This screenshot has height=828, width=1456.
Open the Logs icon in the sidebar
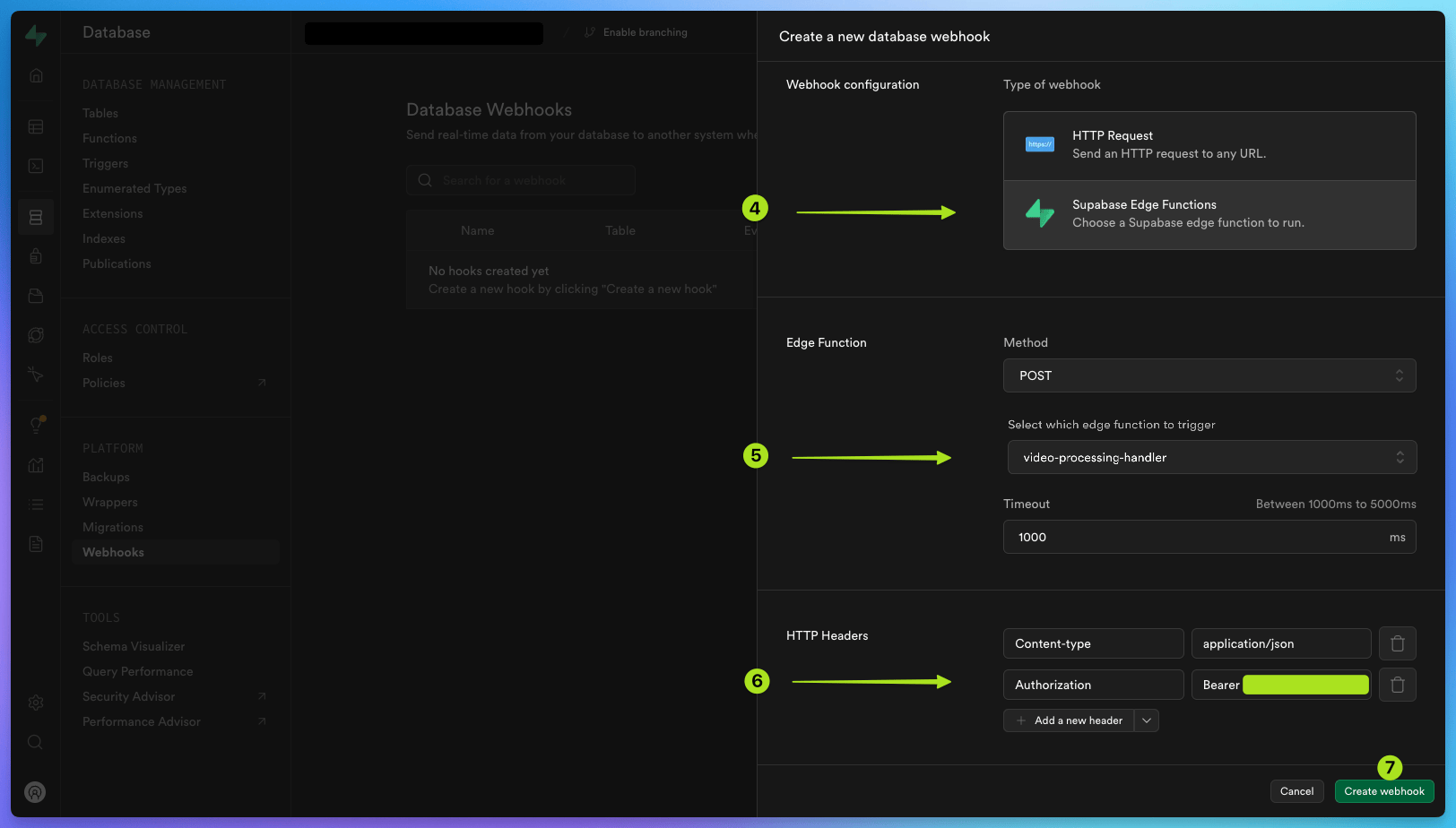click(x=36, y=504)
